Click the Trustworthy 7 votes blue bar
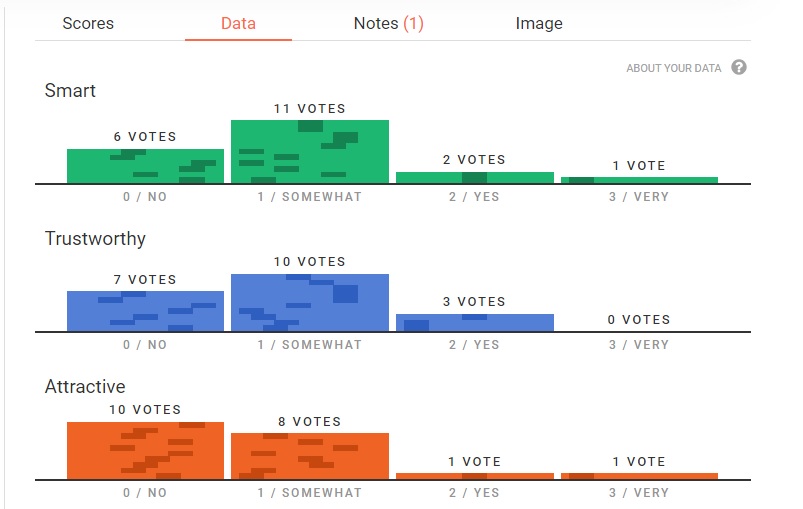This screenshot has width=803, height=509. [145, 311]
